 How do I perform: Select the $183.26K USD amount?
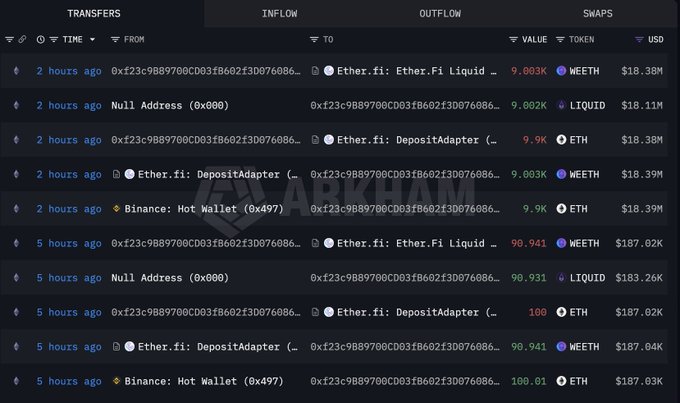click(639, 278)
